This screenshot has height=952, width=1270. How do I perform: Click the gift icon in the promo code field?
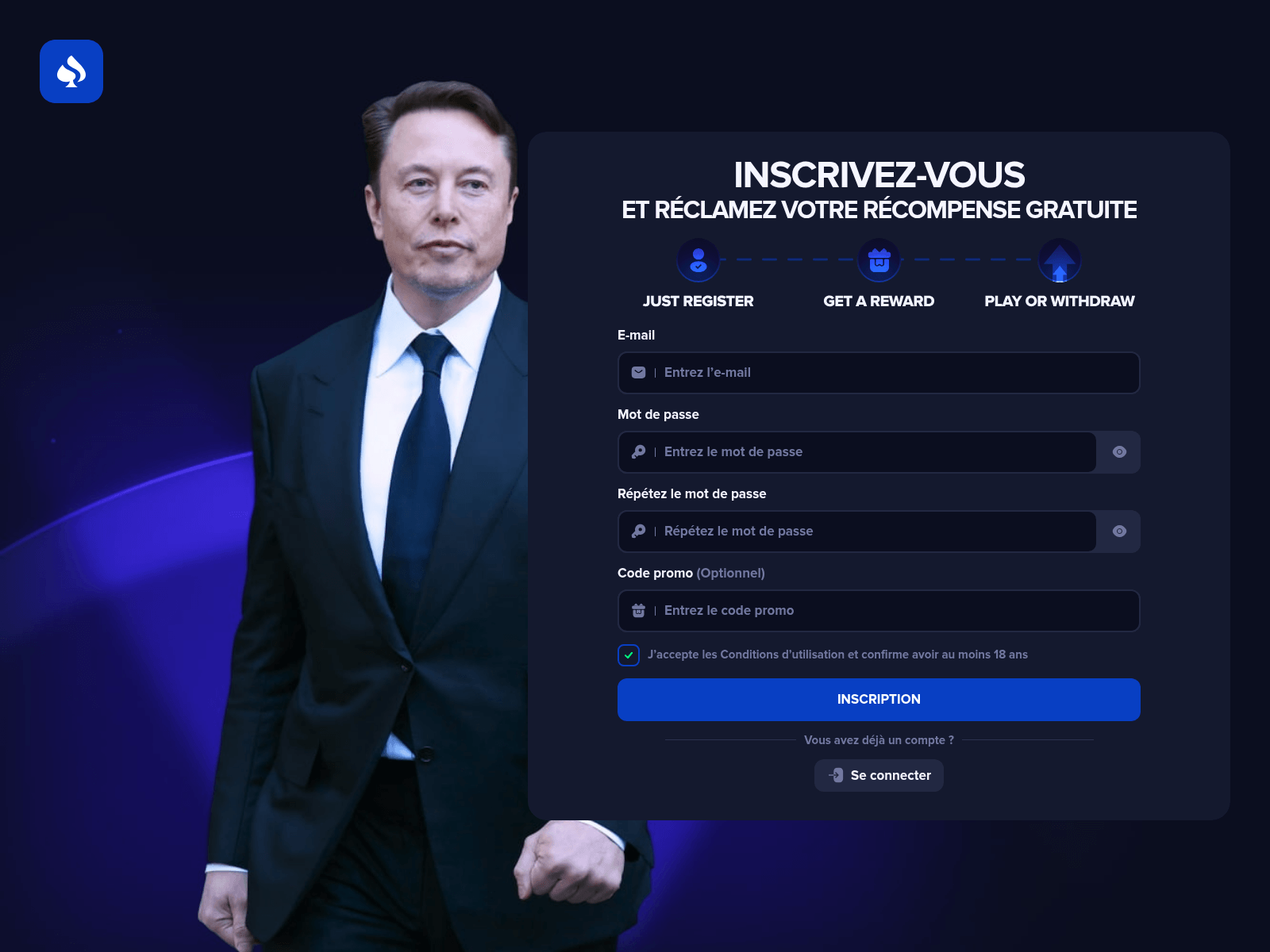(638, 610)
